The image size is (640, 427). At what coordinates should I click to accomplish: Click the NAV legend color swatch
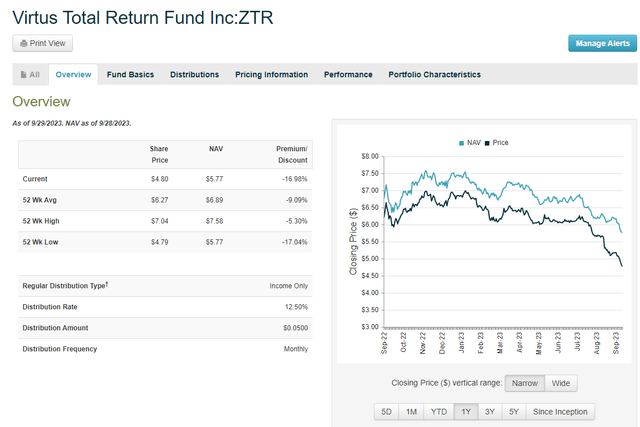461,143
